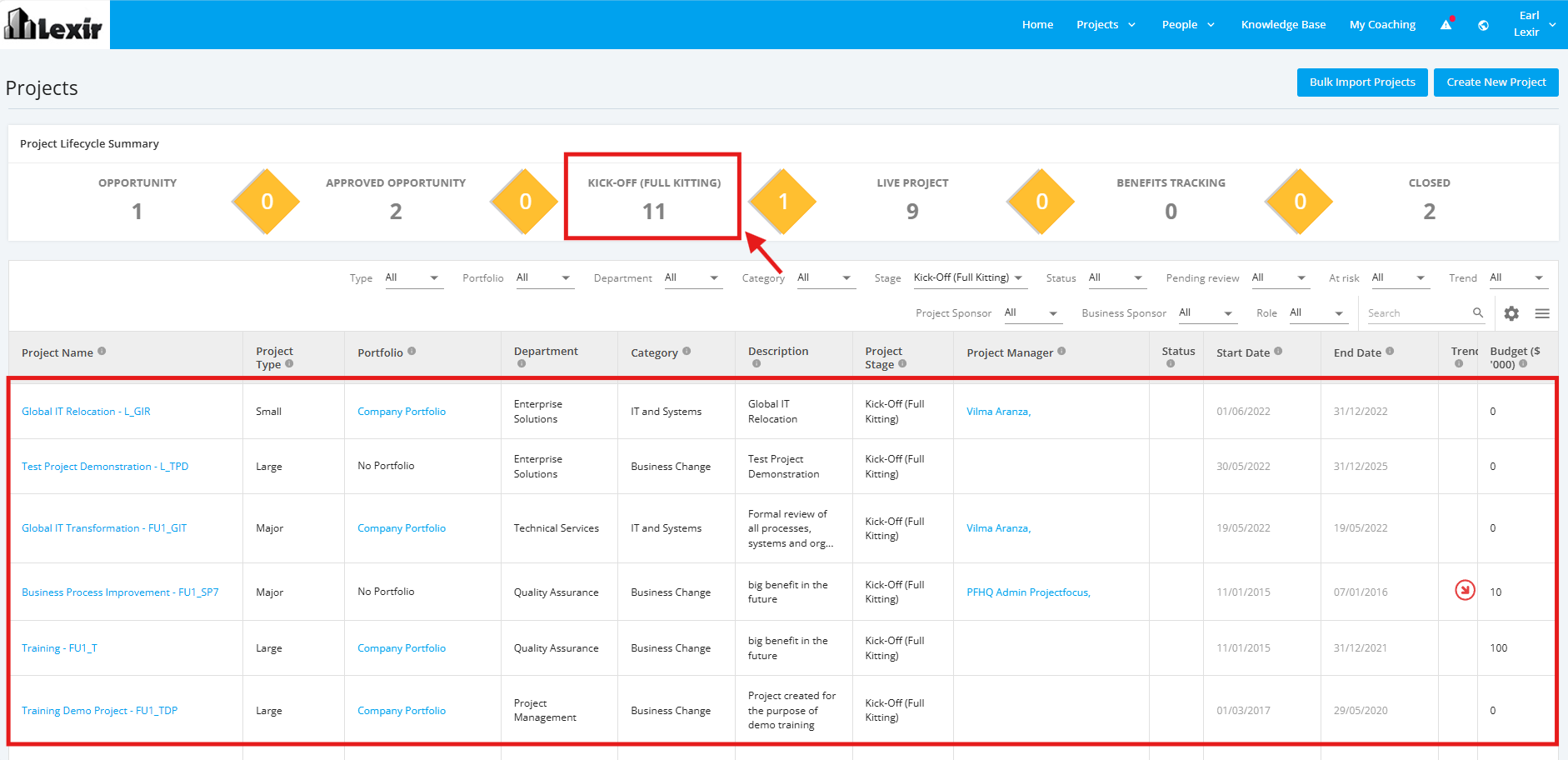1568x760 pixels.
Task: Open PFHQ Admin Projectfocus manager link
Action: click(1028, 592)
